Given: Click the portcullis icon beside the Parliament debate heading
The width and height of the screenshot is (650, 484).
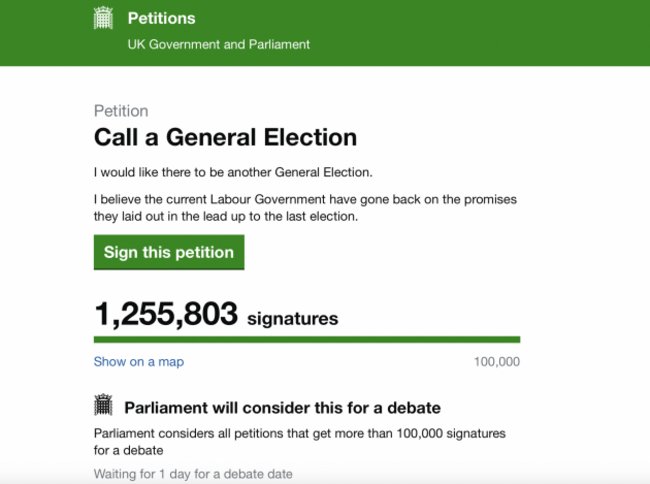Looking at the screenshot, I should point(103,406).
